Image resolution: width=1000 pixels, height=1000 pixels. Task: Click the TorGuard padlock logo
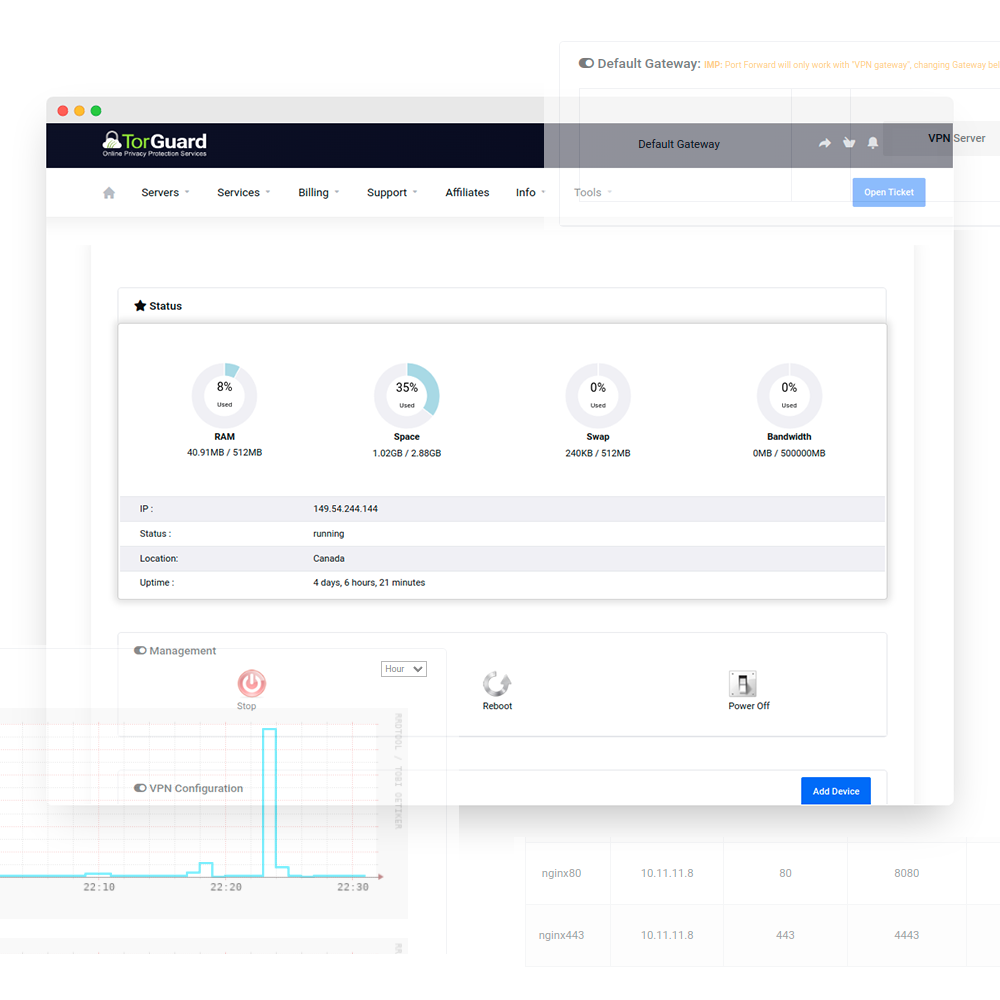point(109,139)
